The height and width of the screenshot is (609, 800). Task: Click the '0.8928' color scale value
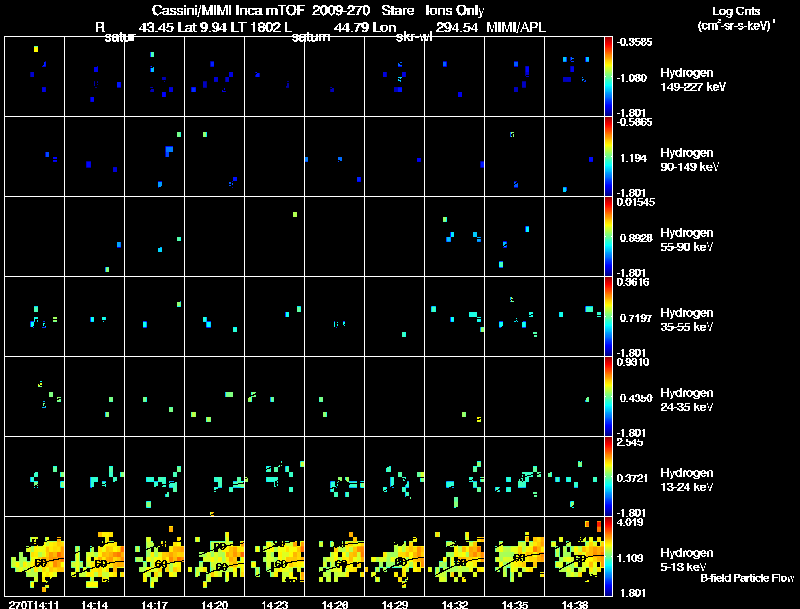(x=636, y=238)
